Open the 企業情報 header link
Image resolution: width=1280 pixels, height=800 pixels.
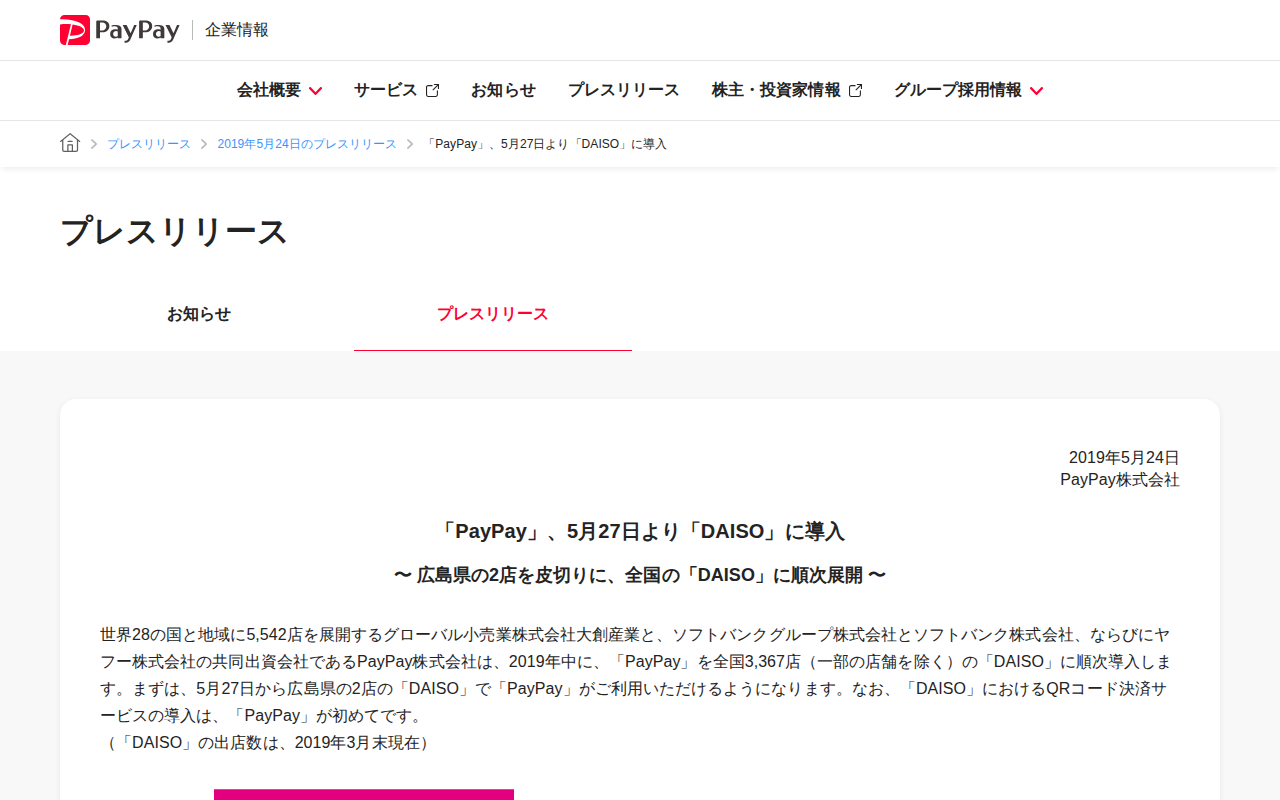pos(237,30)
